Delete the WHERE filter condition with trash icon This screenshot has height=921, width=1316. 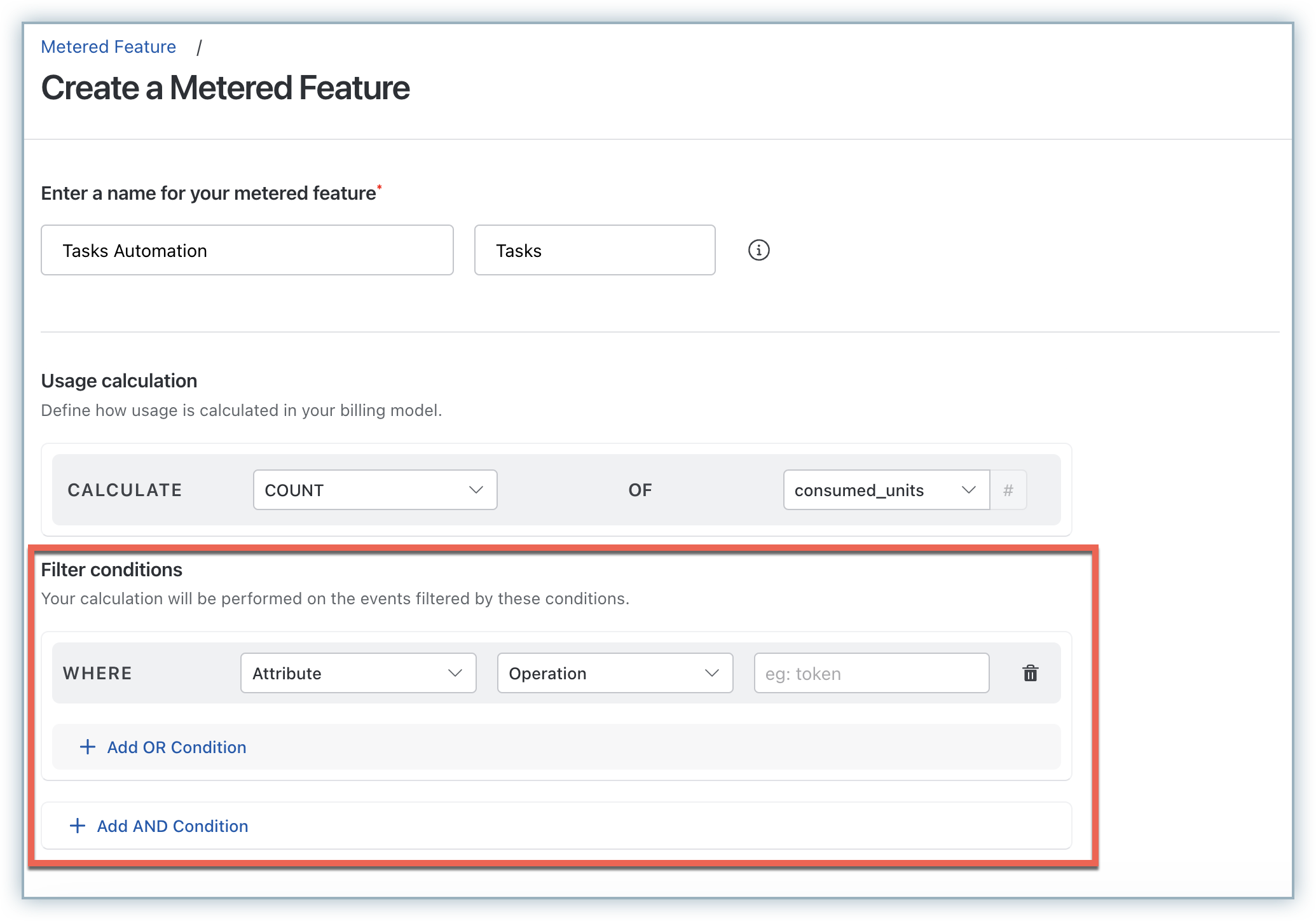click(1030, 673)
